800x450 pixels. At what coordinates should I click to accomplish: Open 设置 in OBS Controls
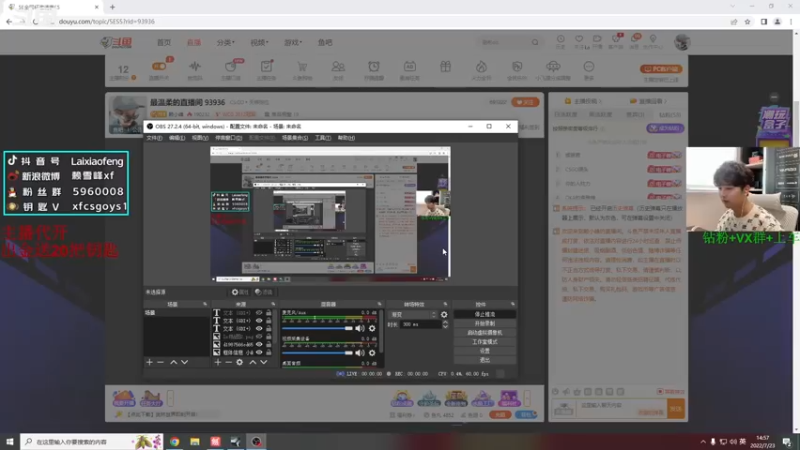coord(484,351)
